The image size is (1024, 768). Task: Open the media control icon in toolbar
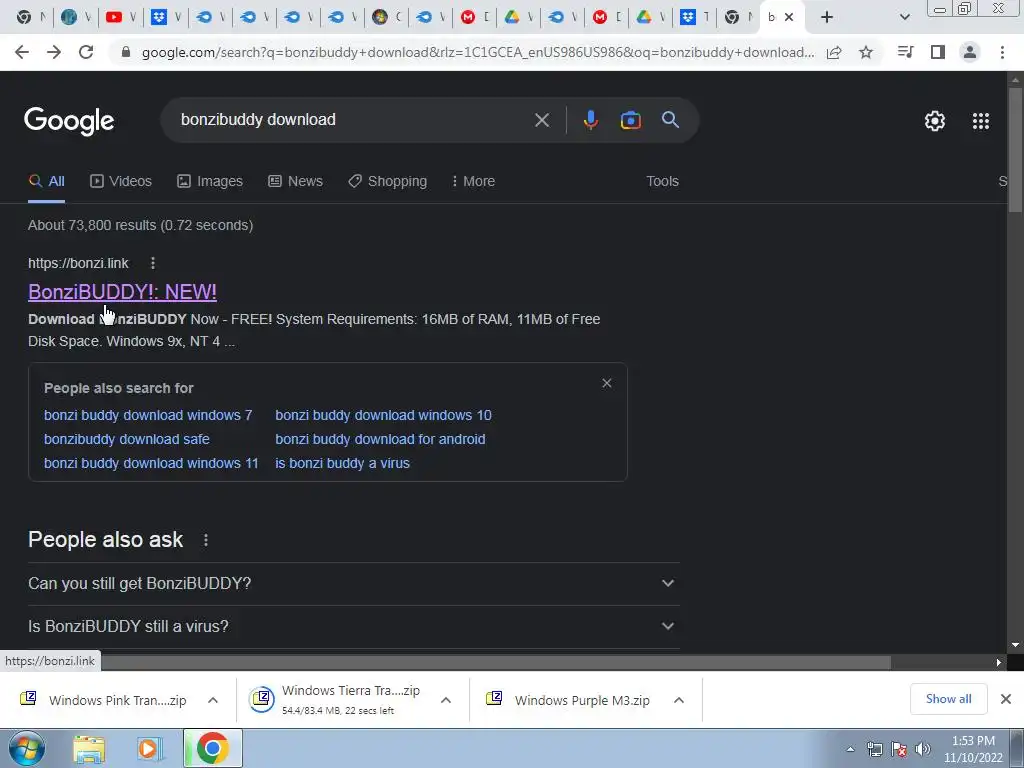pyautogui.click(x=905, y=52)
